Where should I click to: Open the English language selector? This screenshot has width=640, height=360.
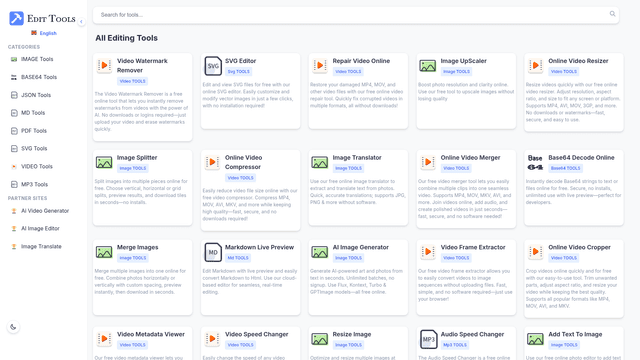tap(44, 33)
